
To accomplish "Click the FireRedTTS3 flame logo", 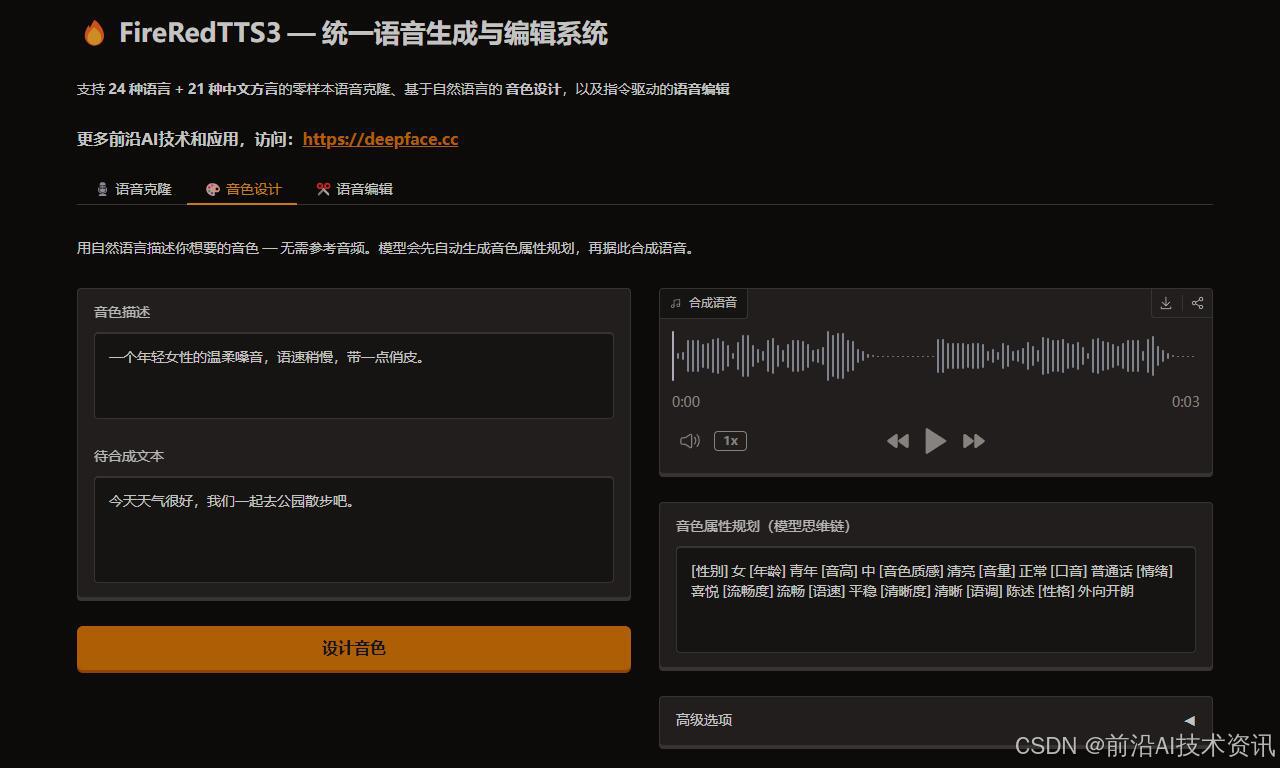I will coord(94,33).
